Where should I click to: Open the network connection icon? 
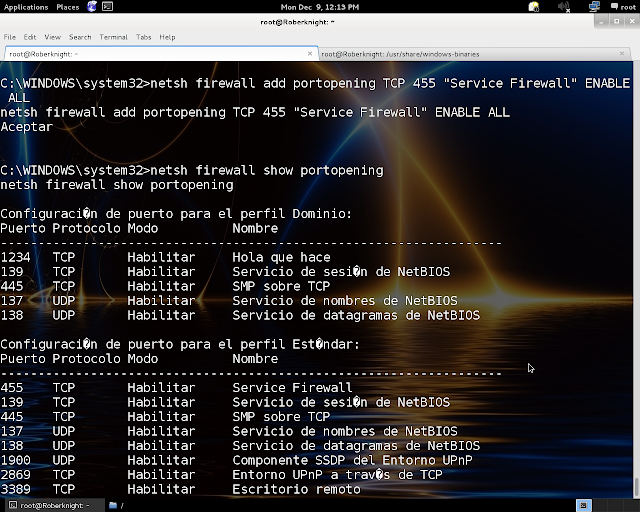coord(594,7)
